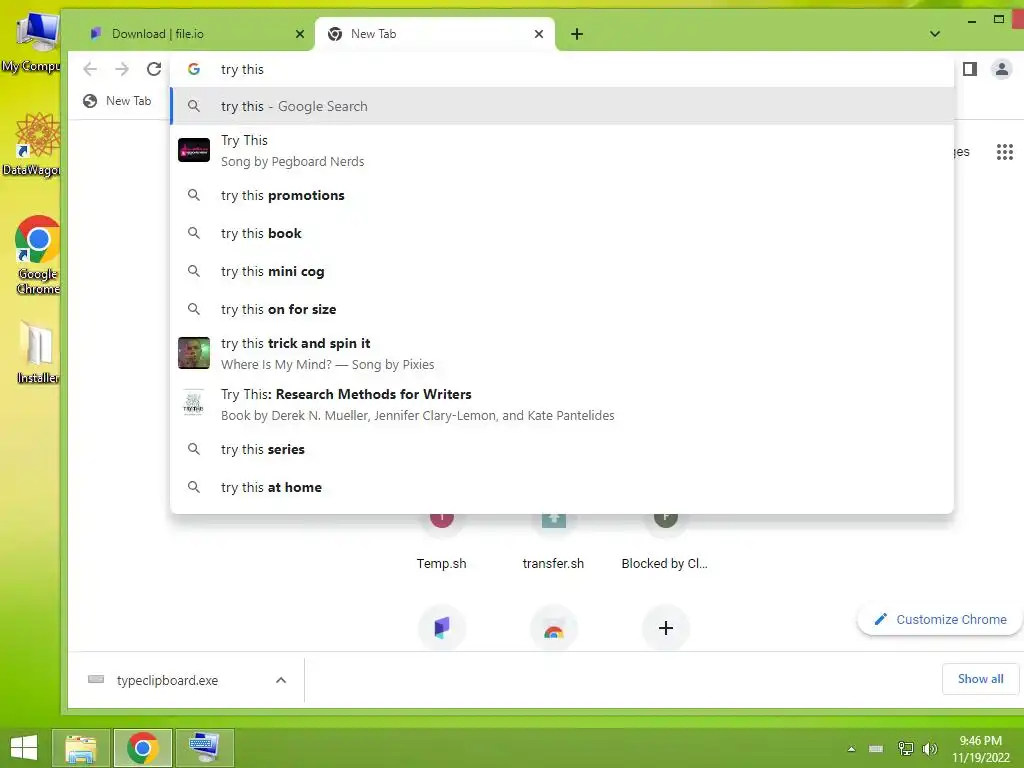Click the Chrome taskbar icon
Screen dimensions: 1024x768
[142, 748]
